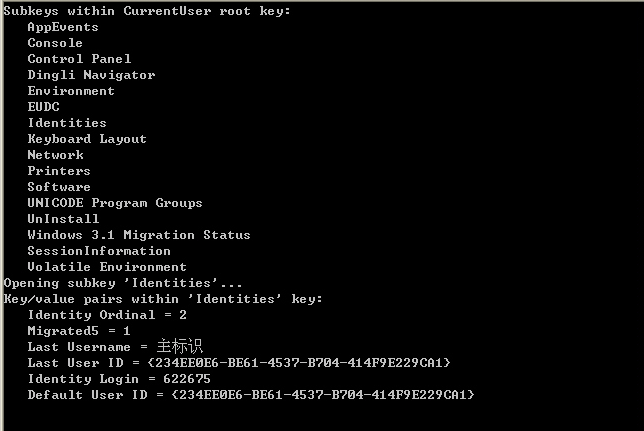Image resolution: width=644 pixels, height=431 pixels.
Task: Click the 'Network' subkey line
Action: [x=55, y=155]
